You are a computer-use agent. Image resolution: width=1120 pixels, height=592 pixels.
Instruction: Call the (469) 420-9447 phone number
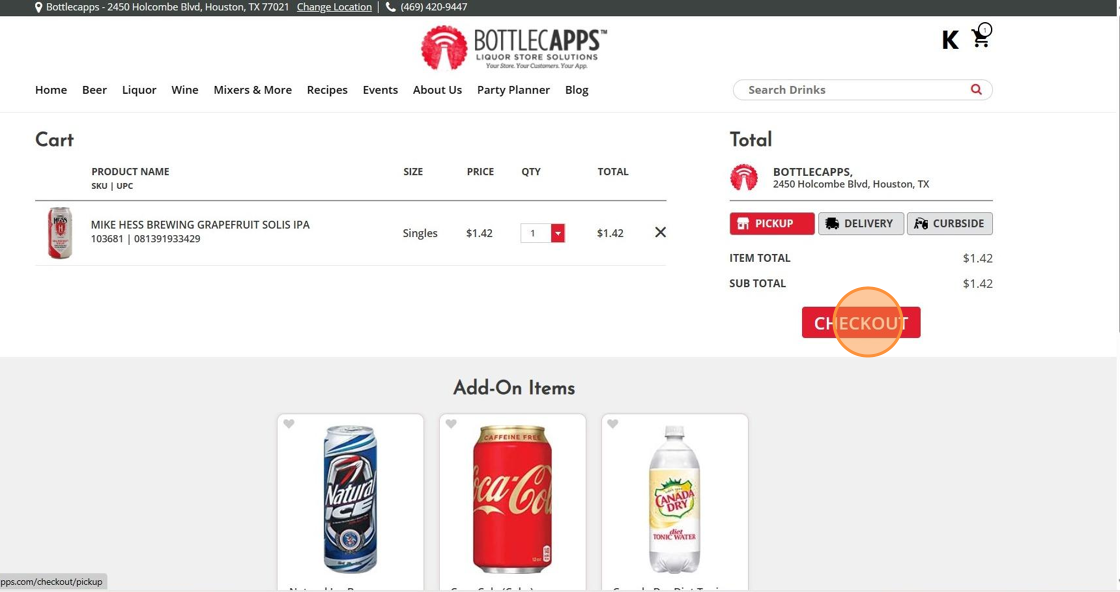[434, 7]
